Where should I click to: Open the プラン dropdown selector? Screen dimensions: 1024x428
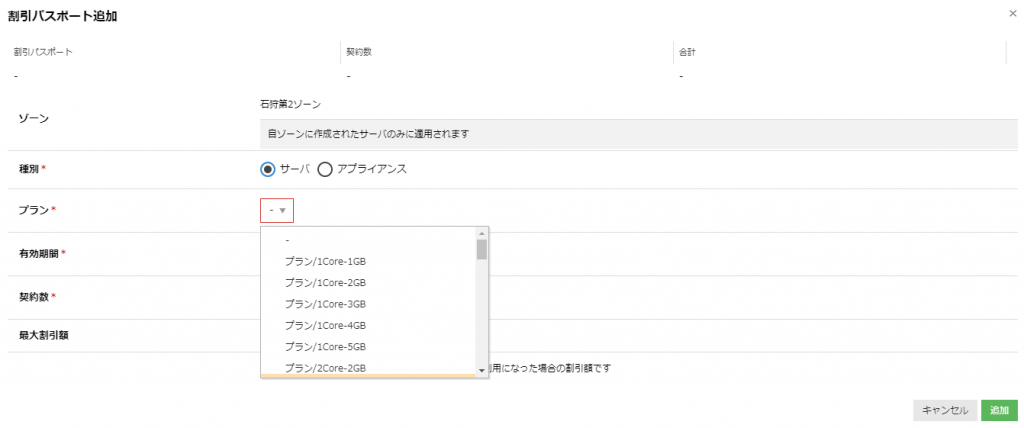pyautogui.click(x=277, y=210)
